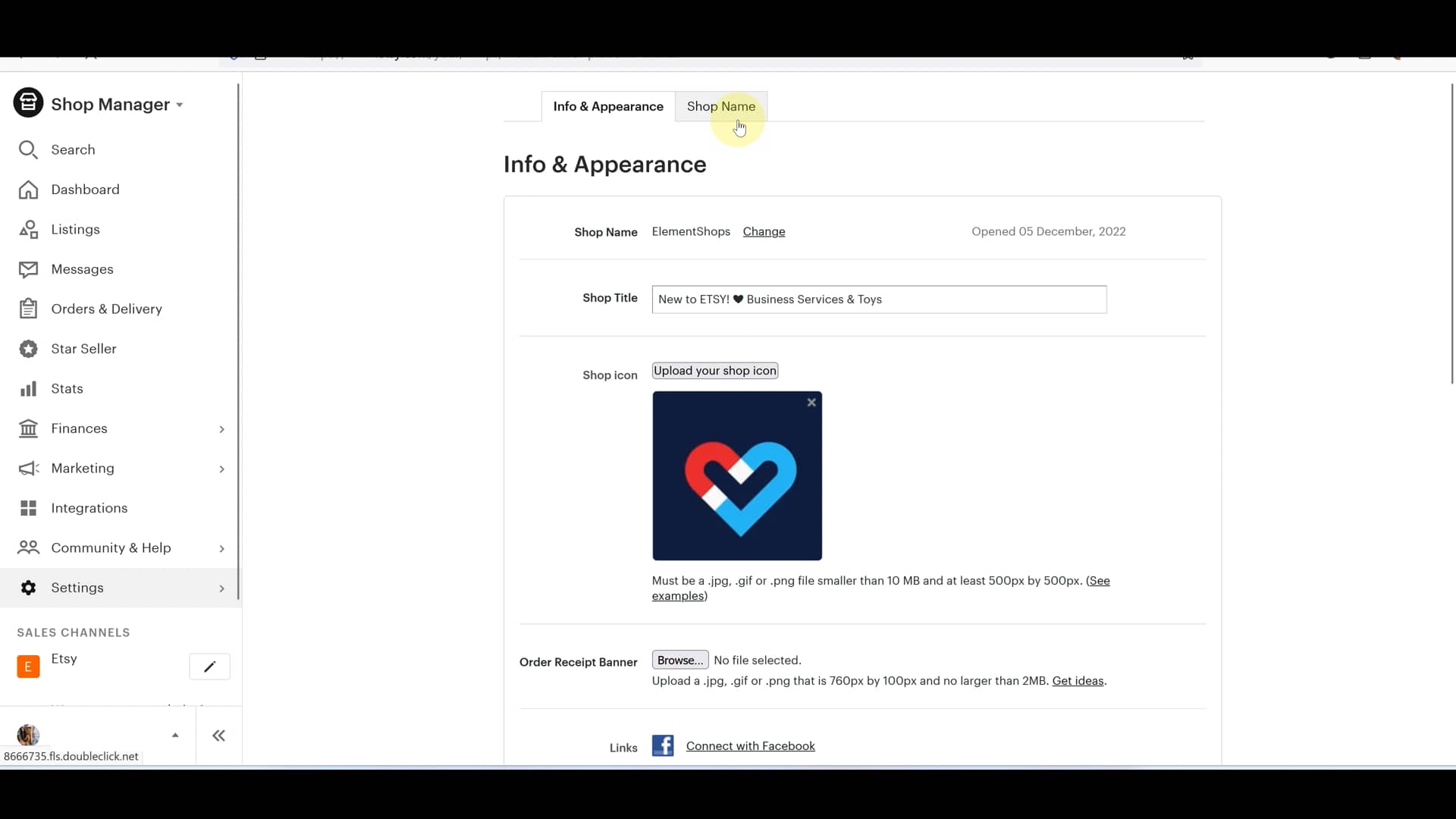Click the Search icon in sidebar
This screenshot has height=819, width=1456.
pyautogui.click(x=28, y=149)
